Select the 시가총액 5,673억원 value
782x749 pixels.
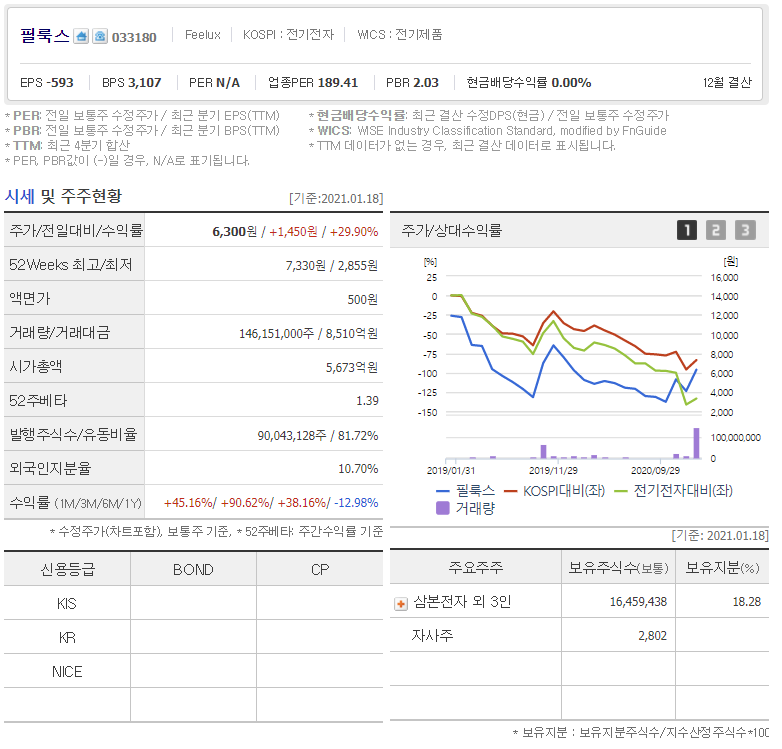coord(352,368)
